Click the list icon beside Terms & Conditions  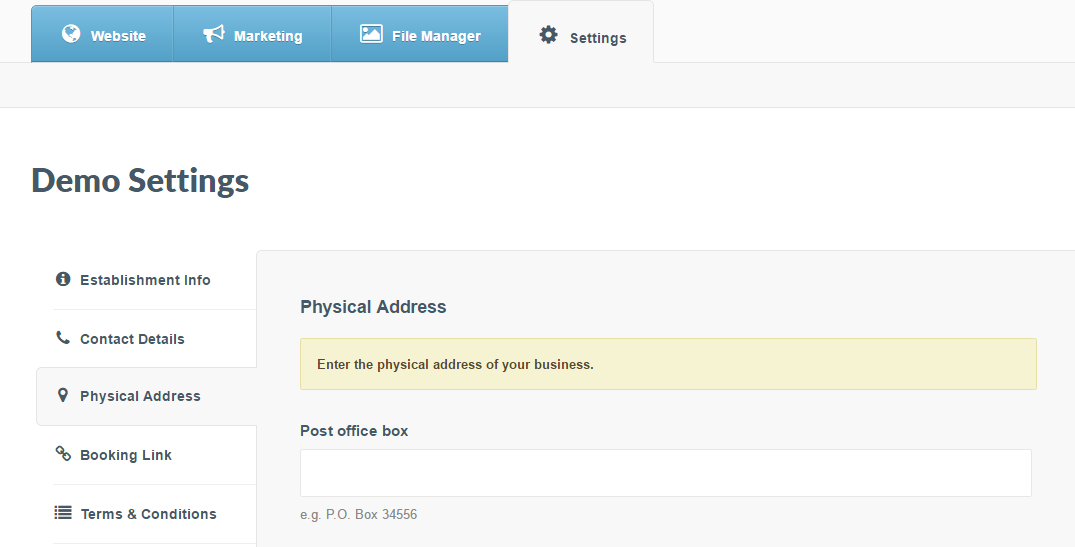coord(63,513)
